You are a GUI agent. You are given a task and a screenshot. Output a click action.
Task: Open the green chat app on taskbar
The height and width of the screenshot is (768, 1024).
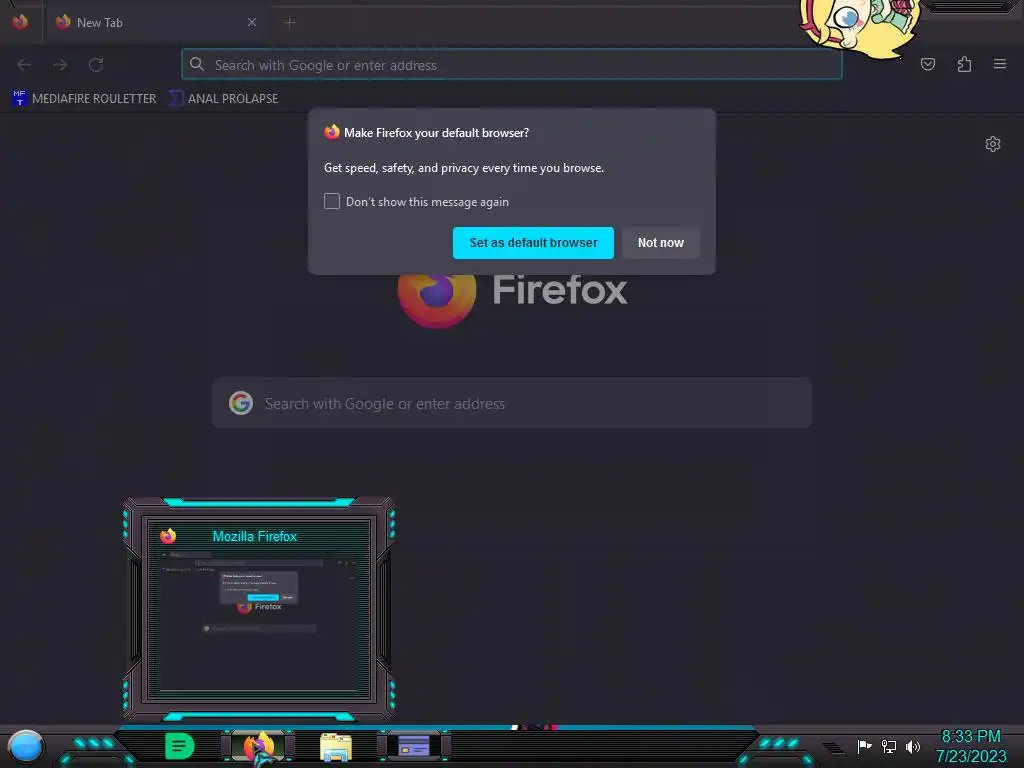pyautogui.click(x=179, y=746)
